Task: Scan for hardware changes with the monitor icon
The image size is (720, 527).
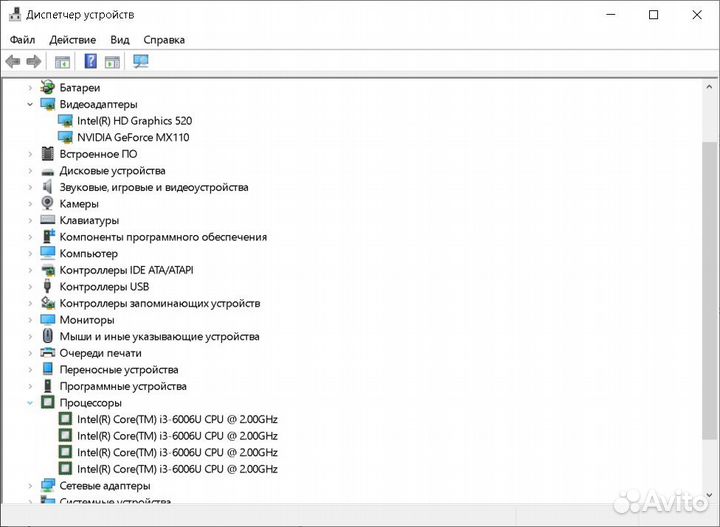Action: click(140, 62)
